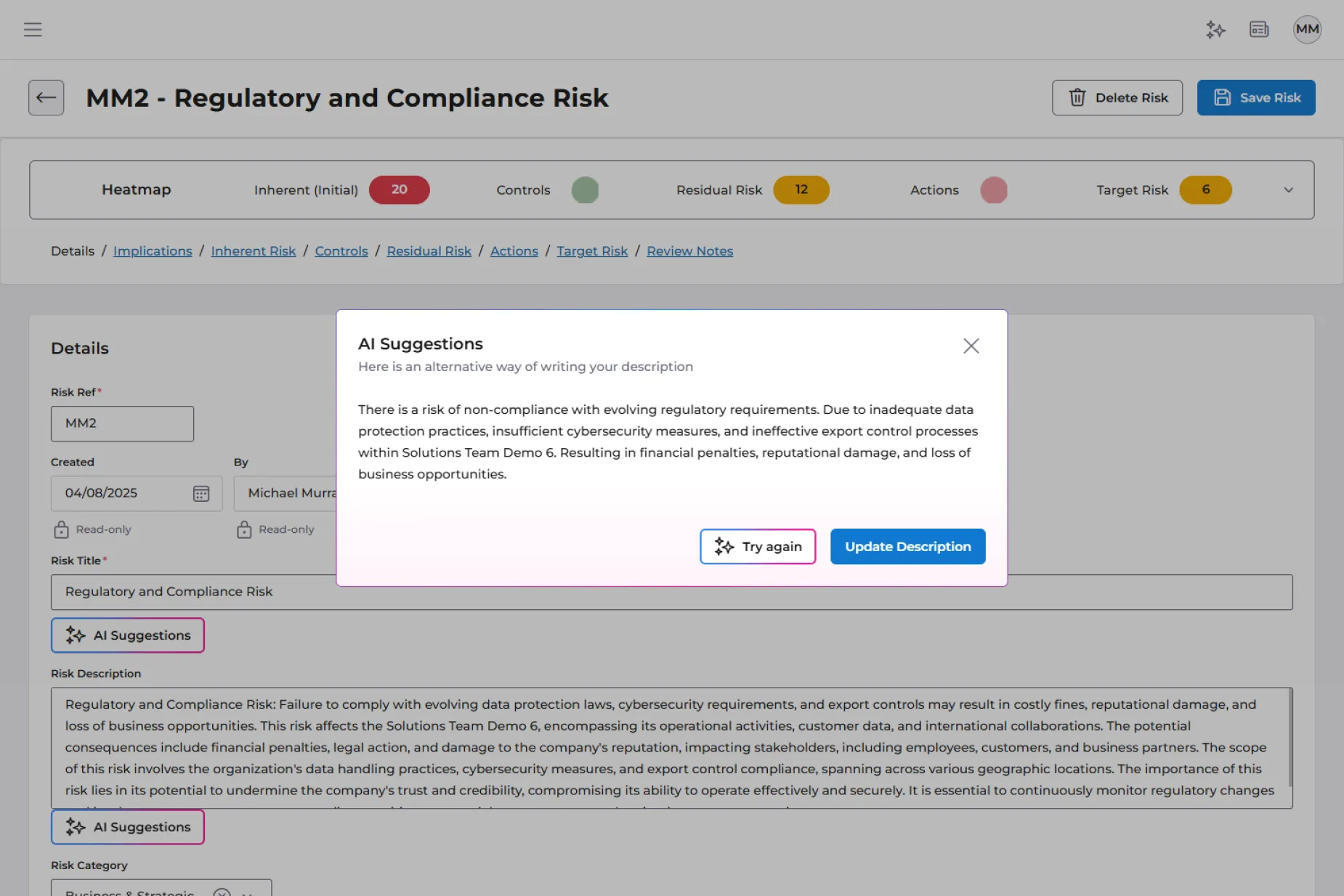Click the lock icon under By field

pyautogui.click(x=244, y=529)
